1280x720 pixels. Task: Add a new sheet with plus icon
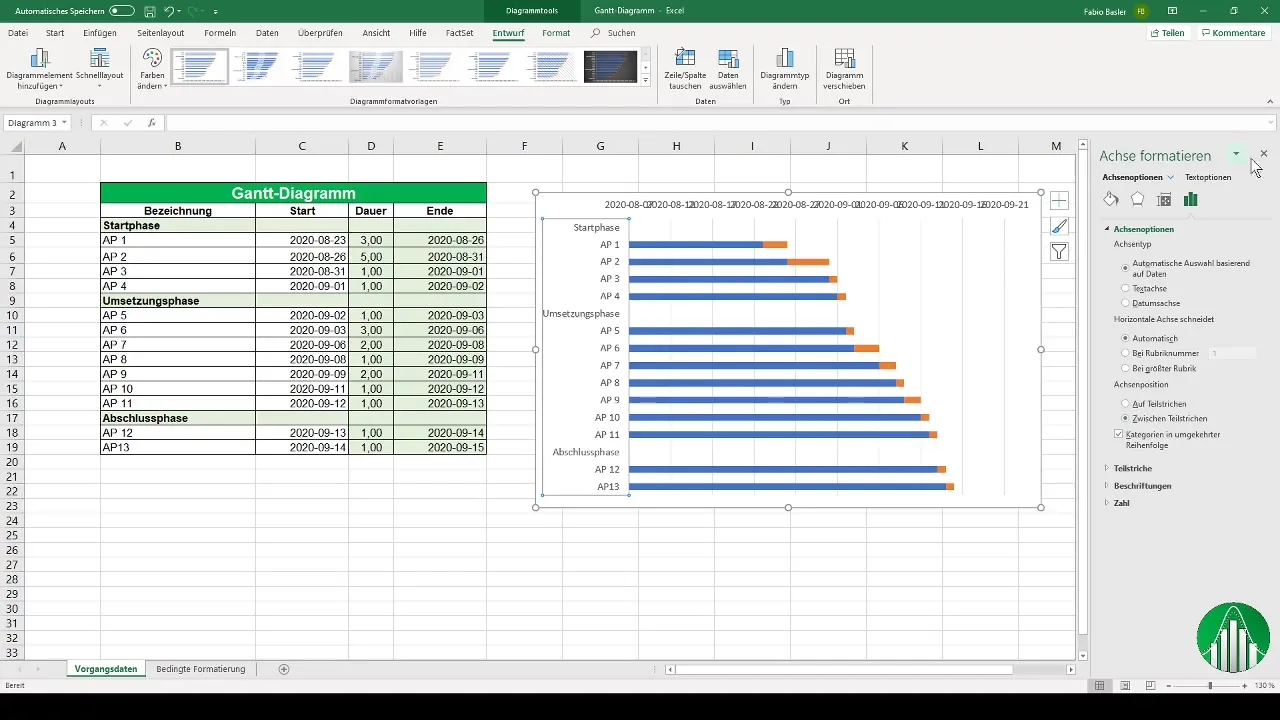[x=284, y=669]
